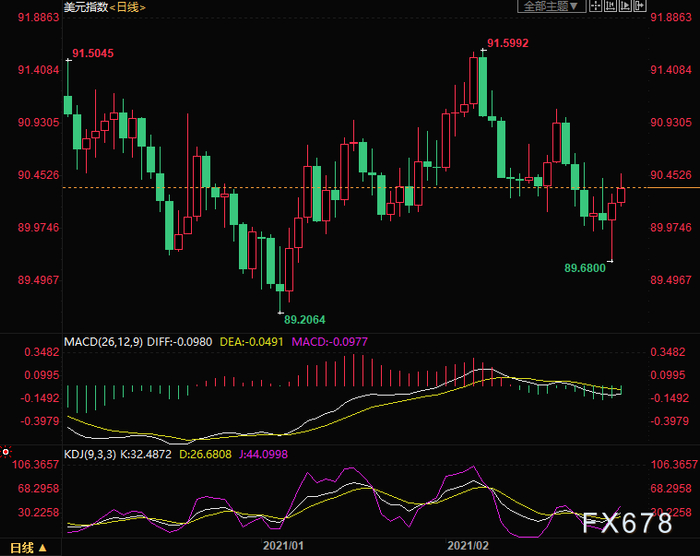Click the 91.5045 price label

click(93, 53)
